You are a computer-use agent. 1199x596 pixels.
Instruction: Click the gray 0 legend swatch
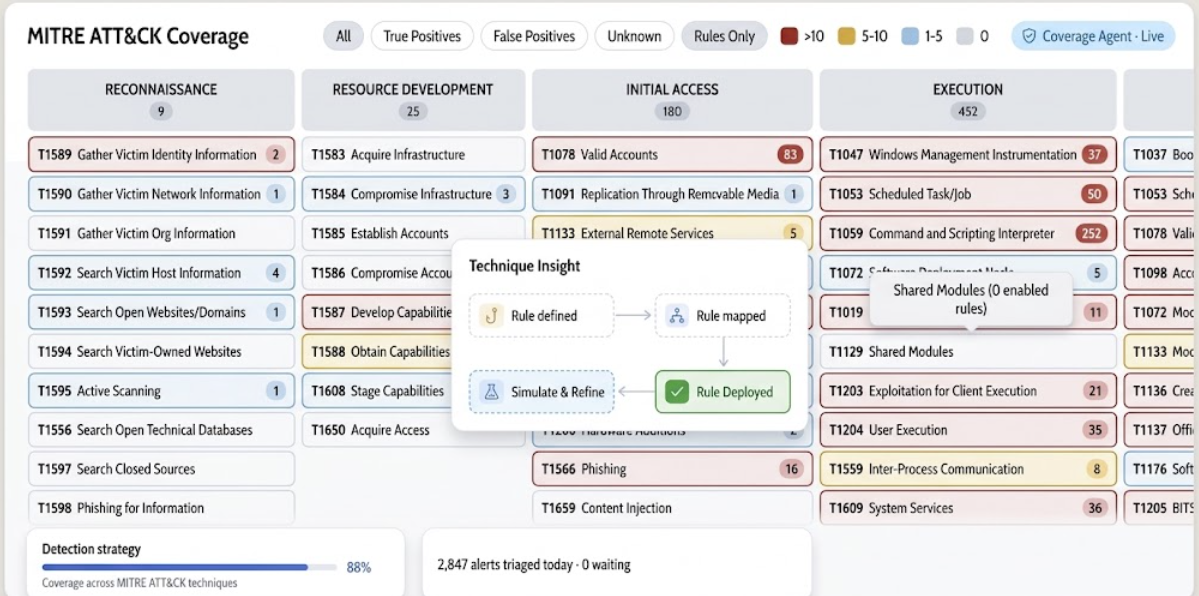(x=965, y=36)
